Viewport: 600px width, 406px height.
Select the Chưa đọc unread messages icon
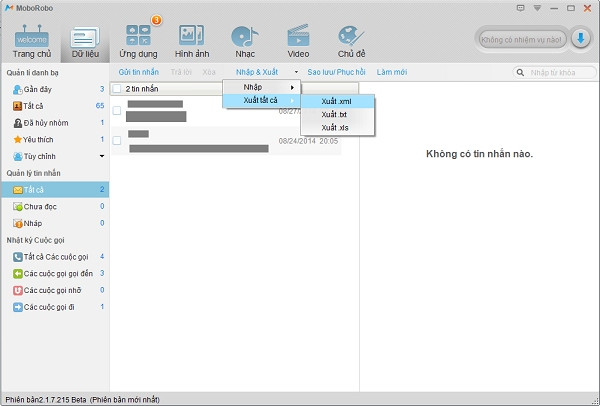click(x=18, y=207)
